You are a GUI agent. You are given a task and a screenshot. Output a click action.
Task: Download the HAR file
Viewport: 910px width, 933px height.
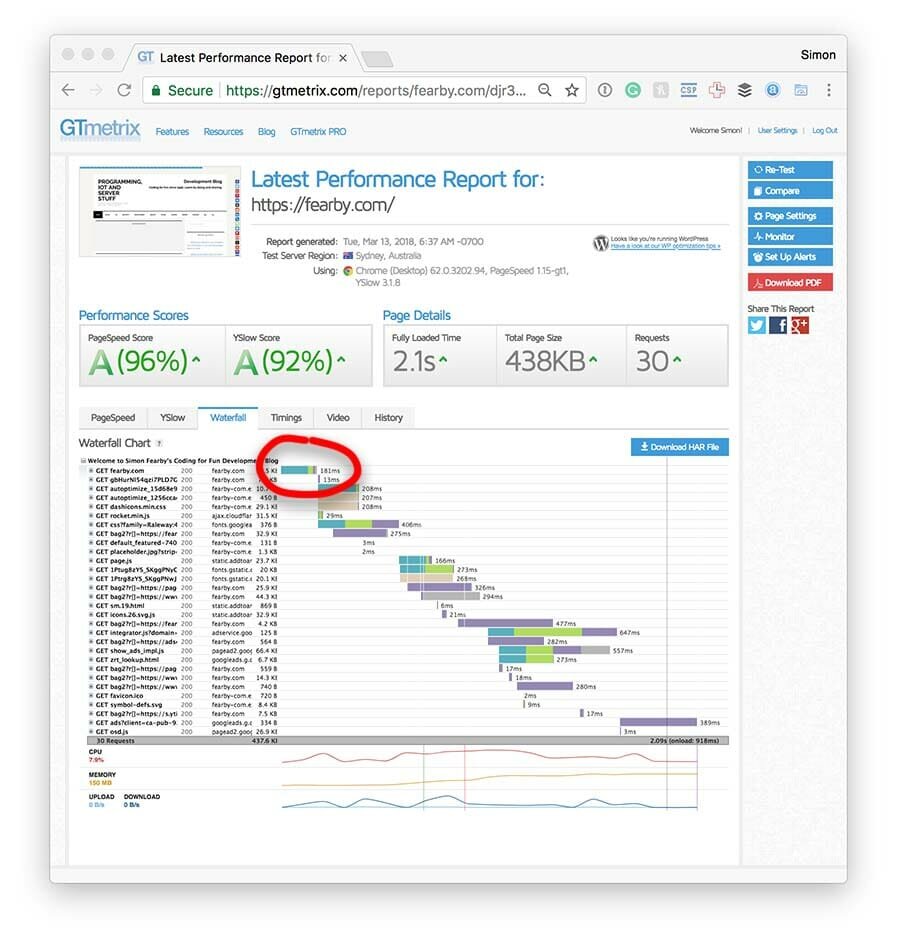coord(679,446)
